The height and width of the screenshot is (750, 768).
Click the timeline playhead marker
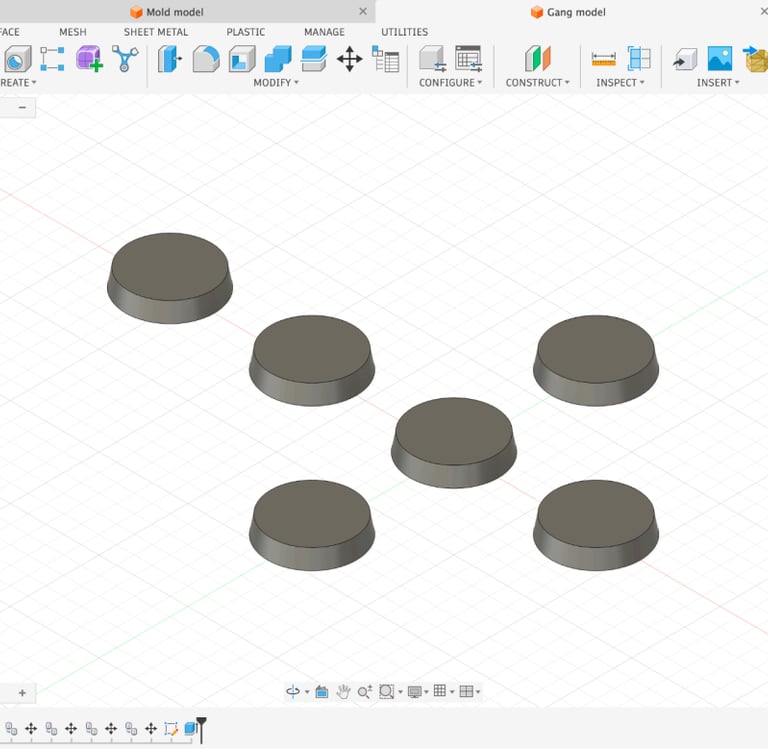coord(201,730)
